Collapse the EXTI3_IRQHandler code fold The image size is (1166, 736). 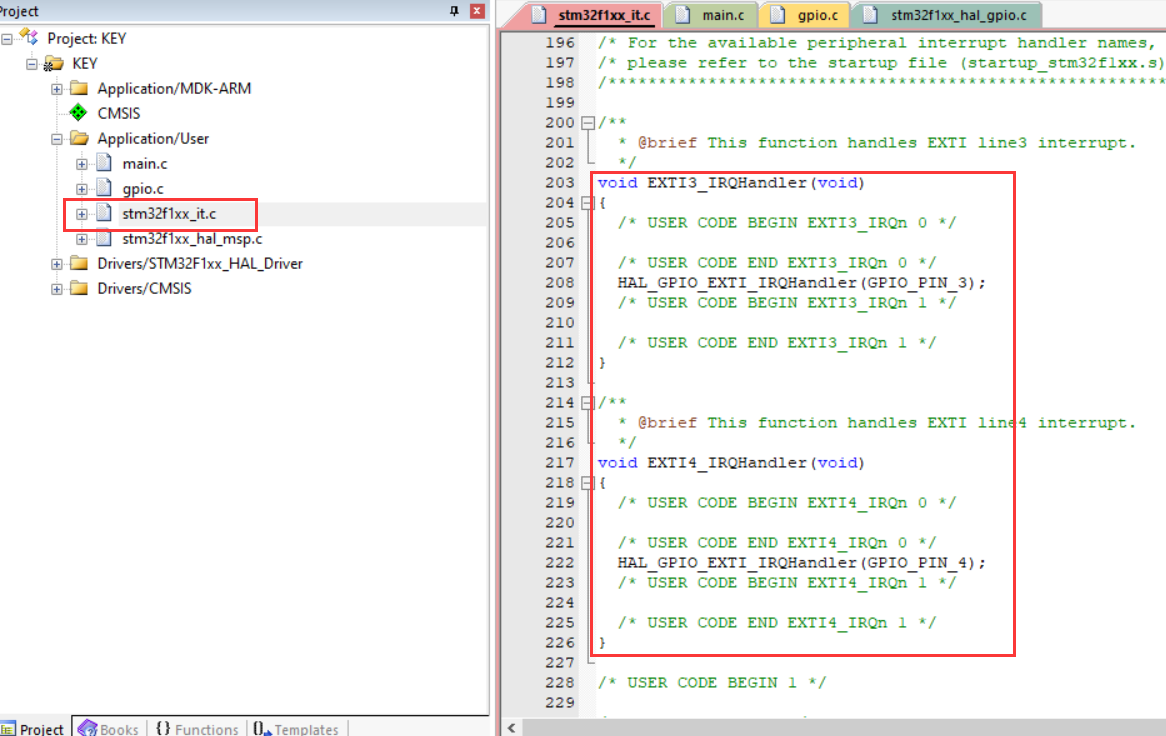(587, 202)
